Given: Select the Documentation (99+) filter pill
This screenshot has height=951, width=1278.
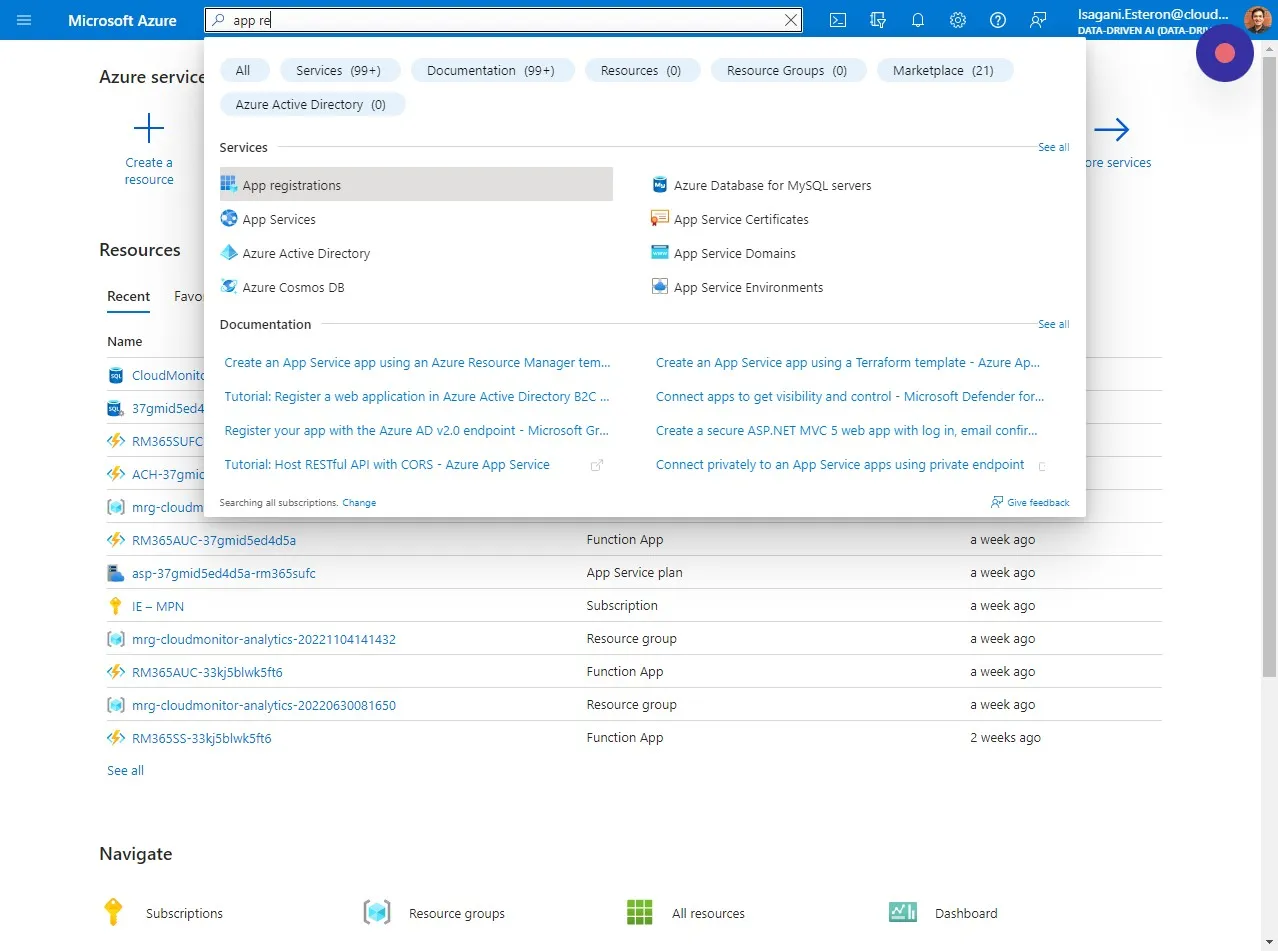Looking at the screenshot, I should coord(491,70).
